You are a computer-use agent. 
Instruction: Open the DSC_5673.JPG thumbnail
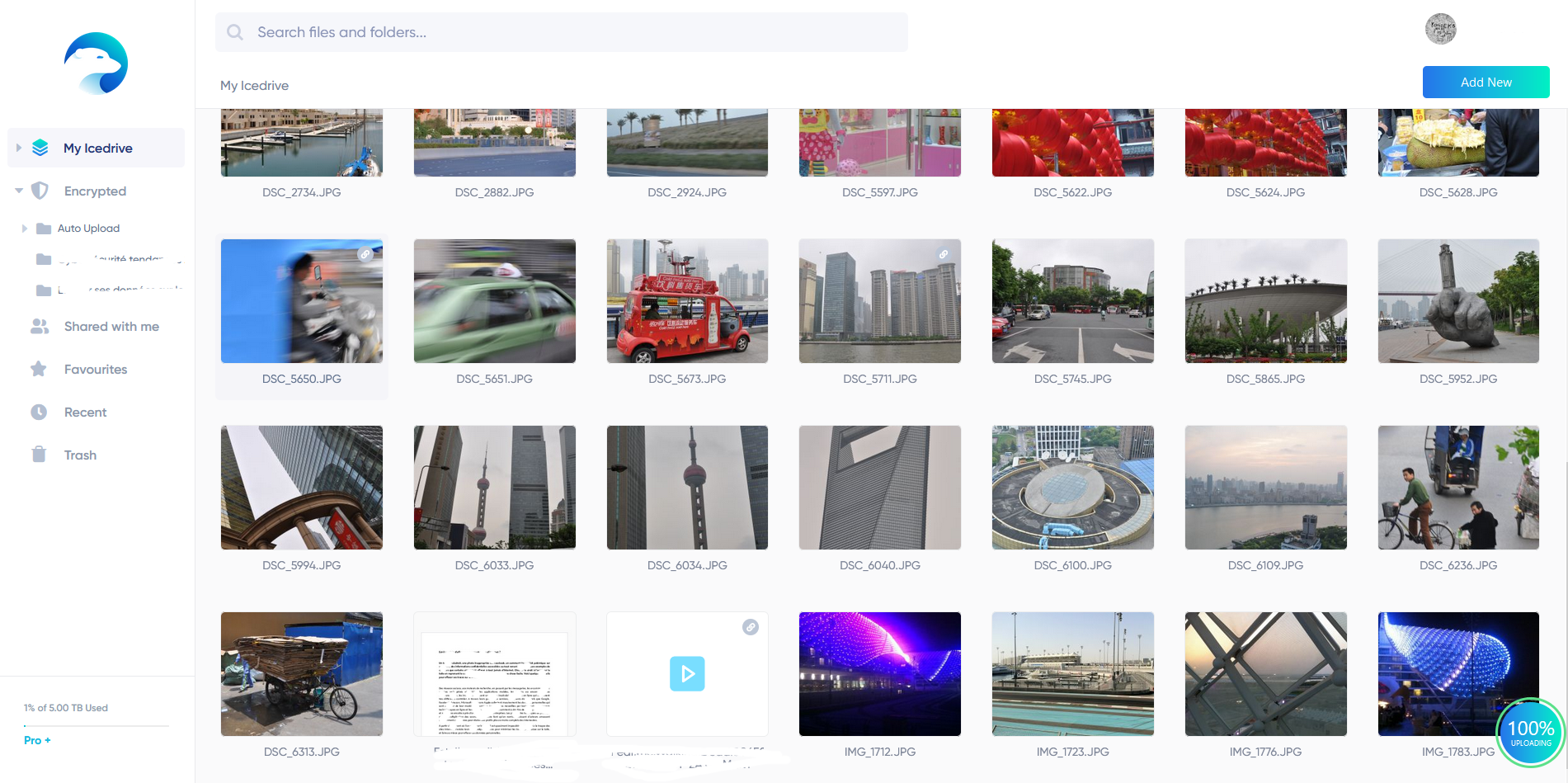(x=687, y=301)
